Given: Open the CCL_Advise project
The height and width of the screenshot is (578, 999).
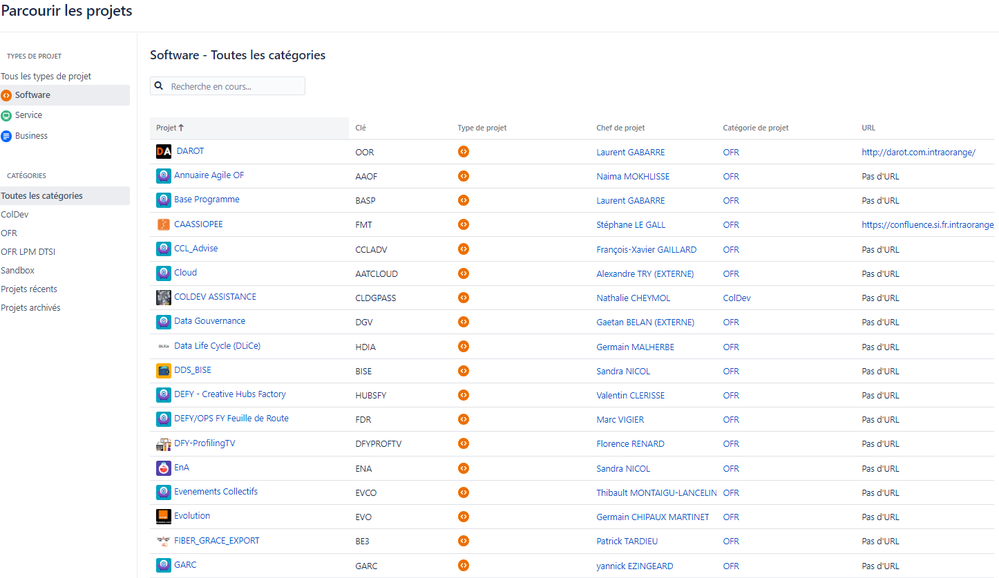Looking at the screenshot, I should [196, 249].
